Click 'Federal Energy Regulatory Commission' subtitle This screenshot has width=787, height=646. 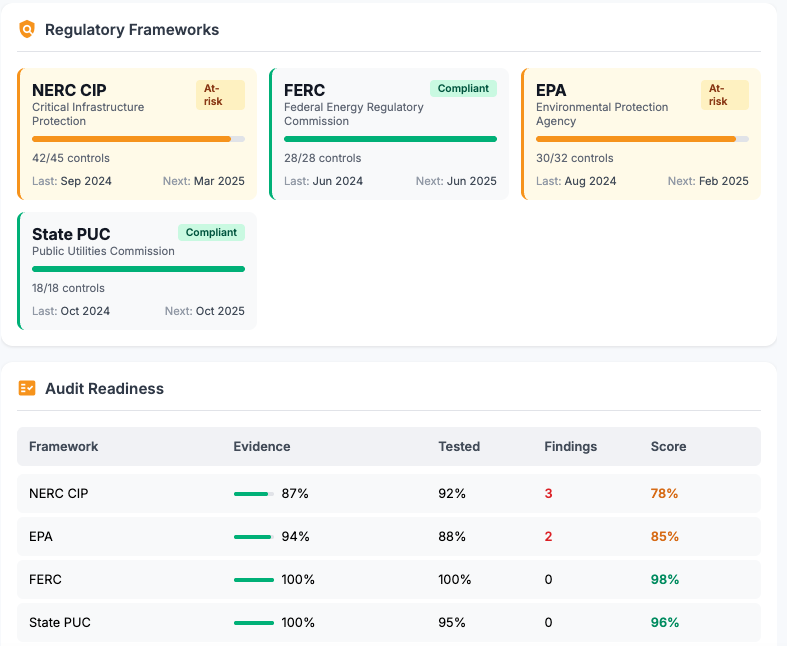[x=354, y=114]
